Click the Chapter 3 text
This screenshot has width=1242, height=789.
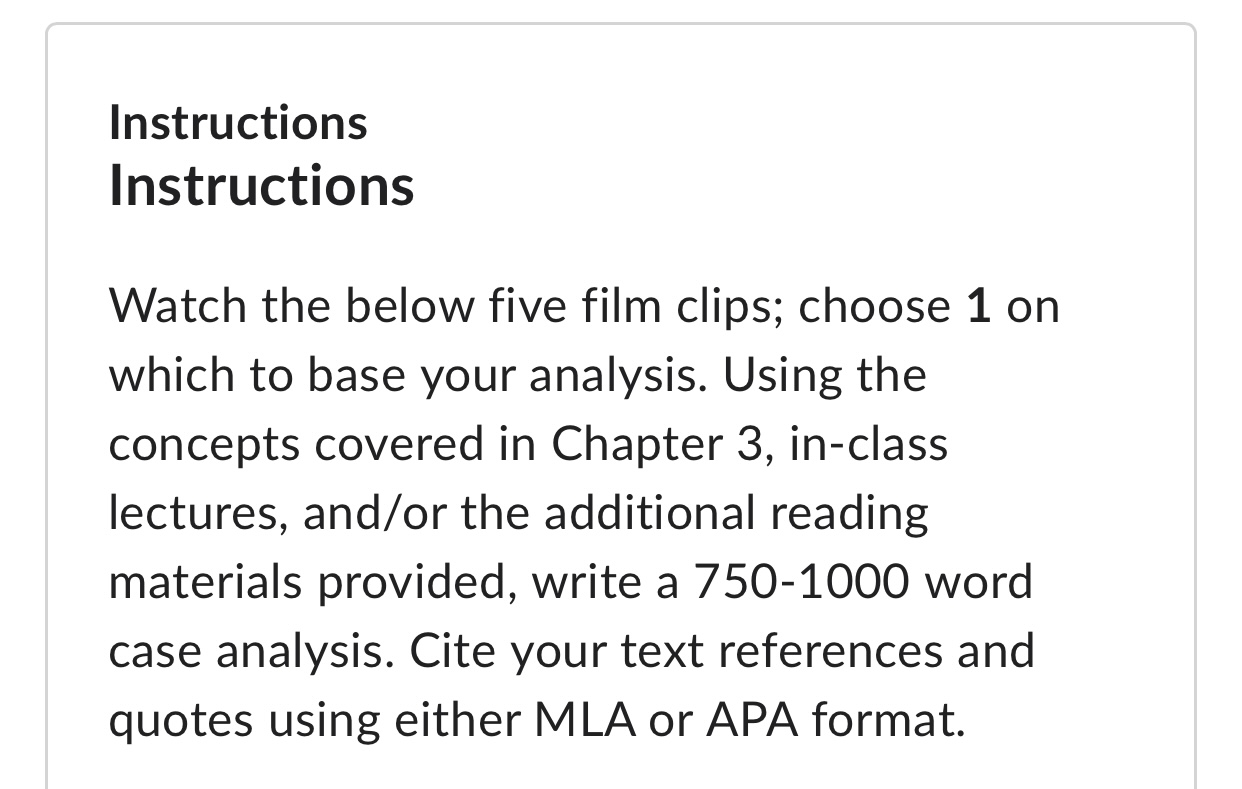click(658, 444)
